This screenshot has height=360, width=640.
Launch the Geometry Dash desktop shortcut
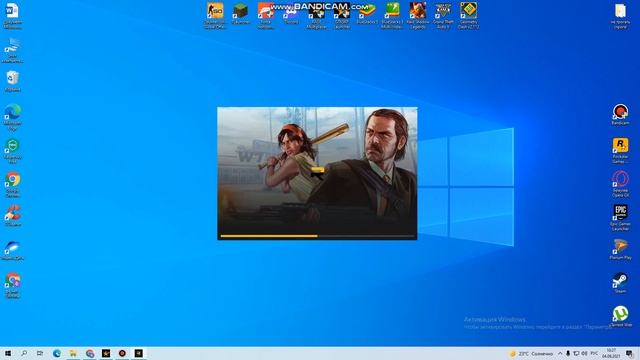click(x=468, y=15)
